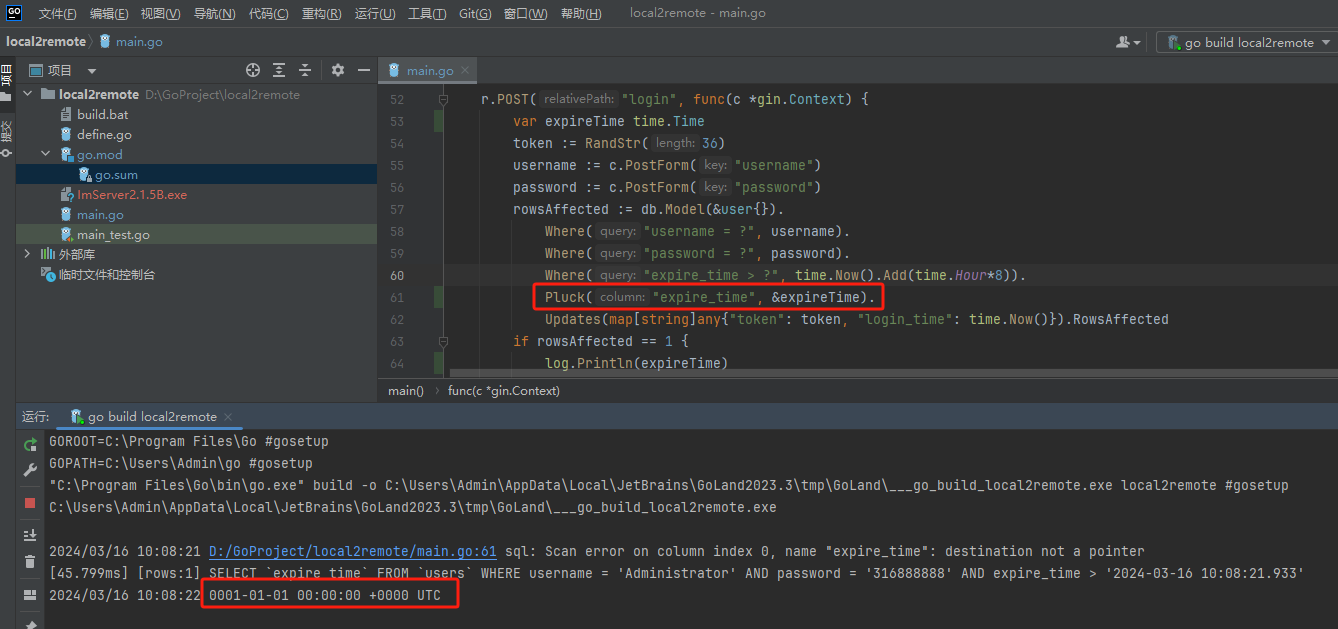
Task: Open the 项目 view selector dropdown
Action: [x=92, y=70]
